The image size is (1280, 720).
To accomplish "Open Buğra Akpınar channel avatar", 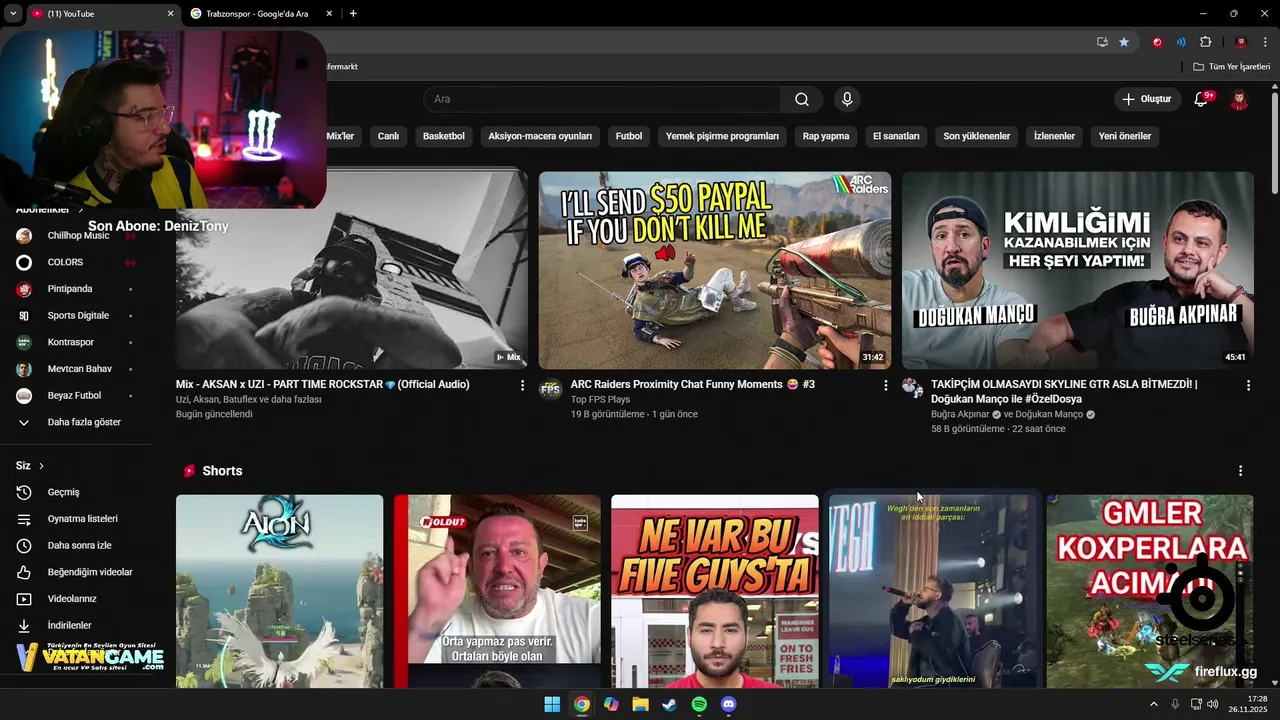I will [912, 387].
